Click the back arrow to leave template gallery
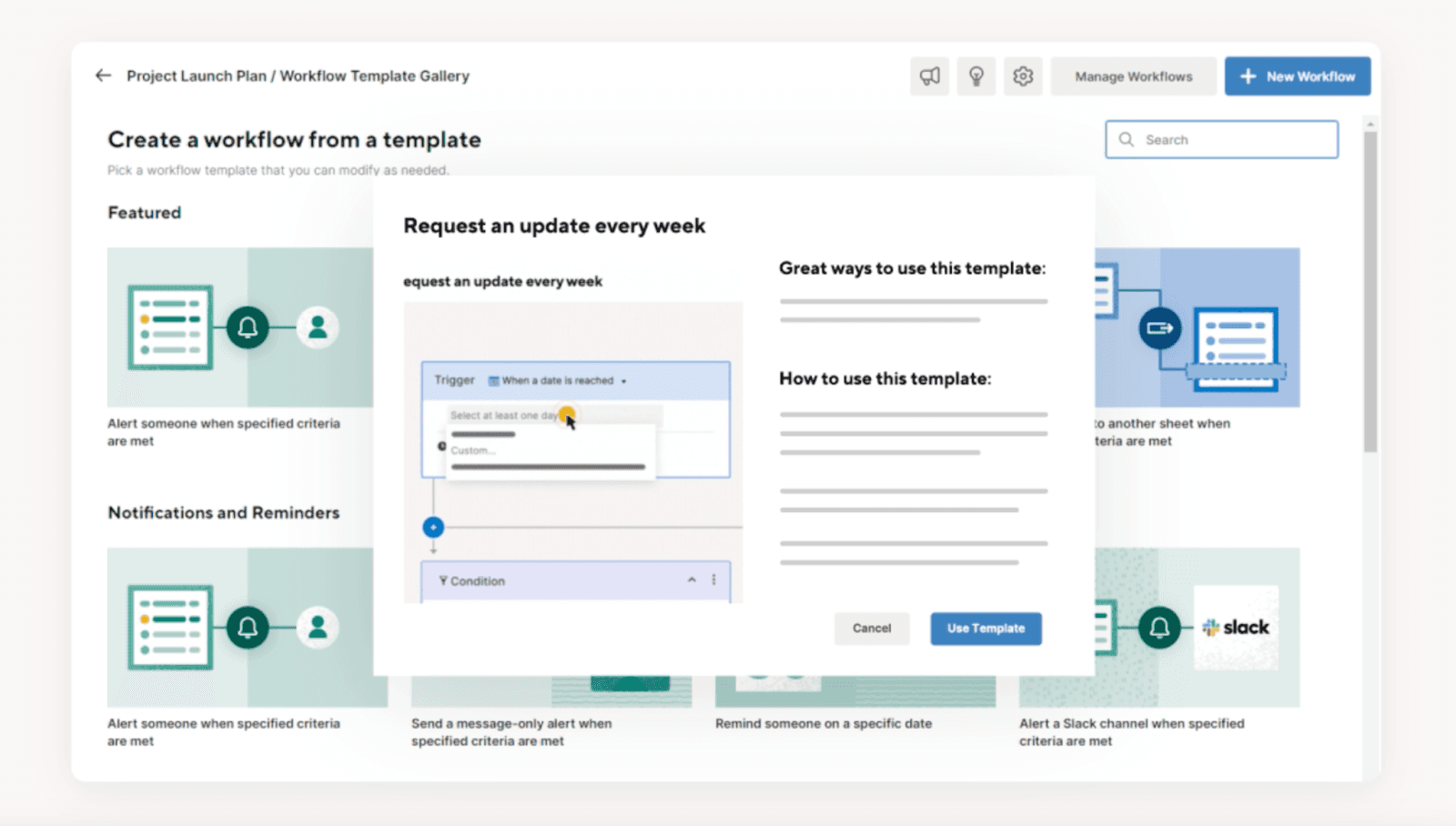The height and width of the screenshot is (826, 1456). [x=103, y=76]
